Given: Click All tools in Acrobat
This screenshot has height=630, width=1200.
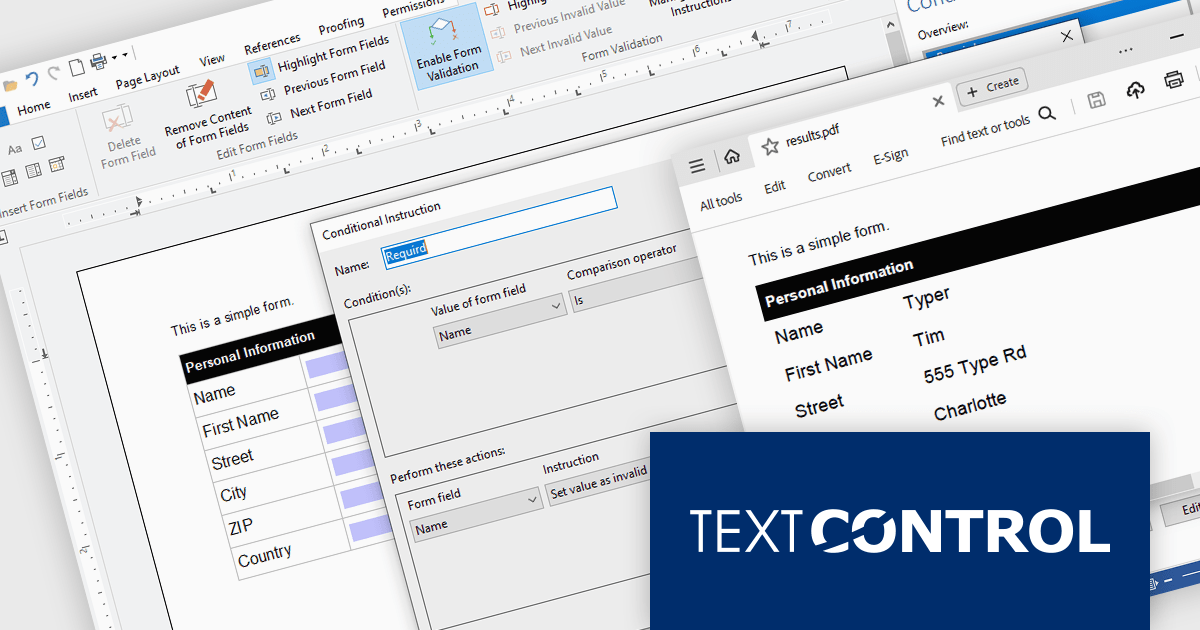Looking at the screenshot, I should click(x=721, y=203).
